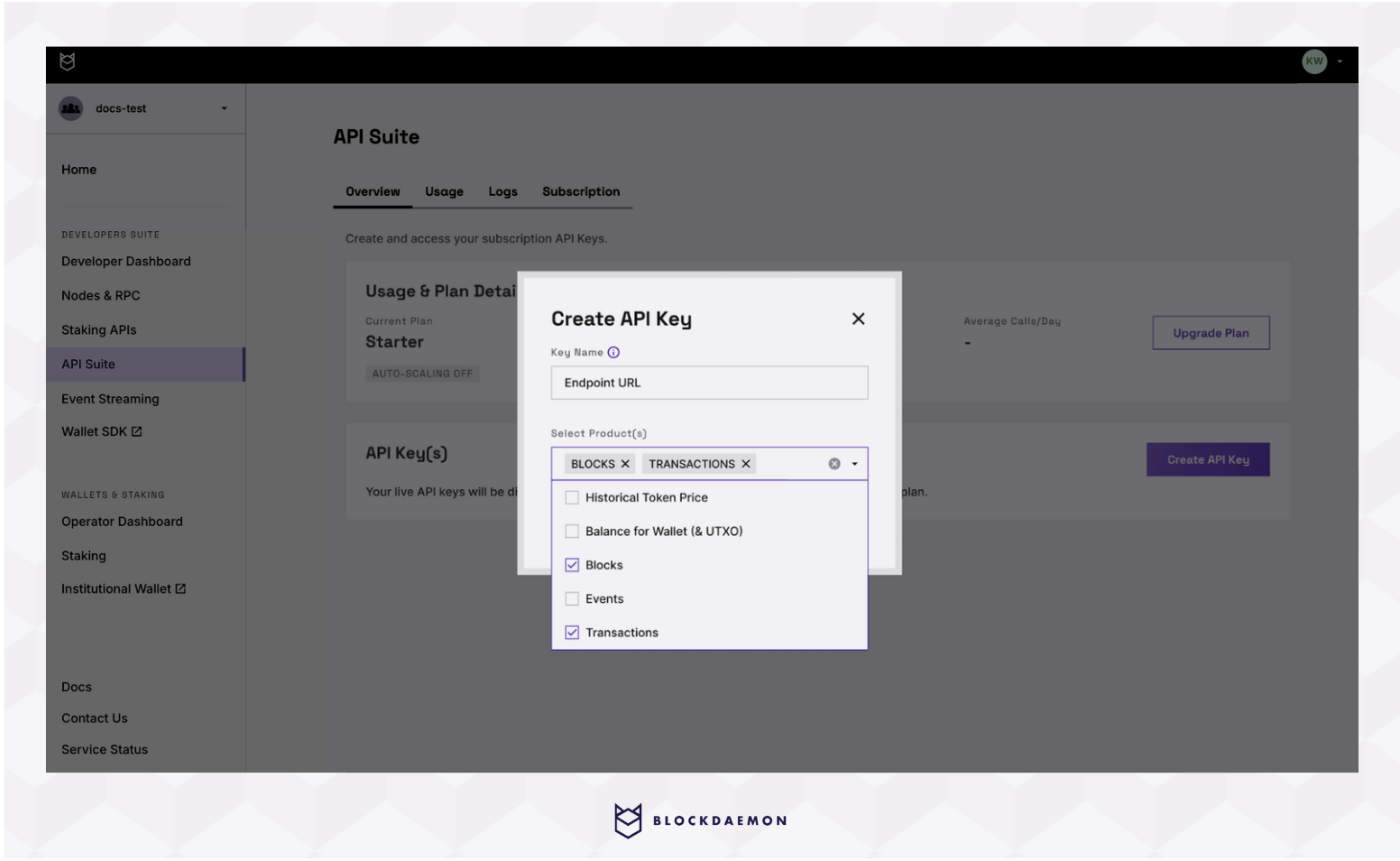
Task: Click the AUTO-SCALING OFF badge
Action: click(x=422, y=374)
